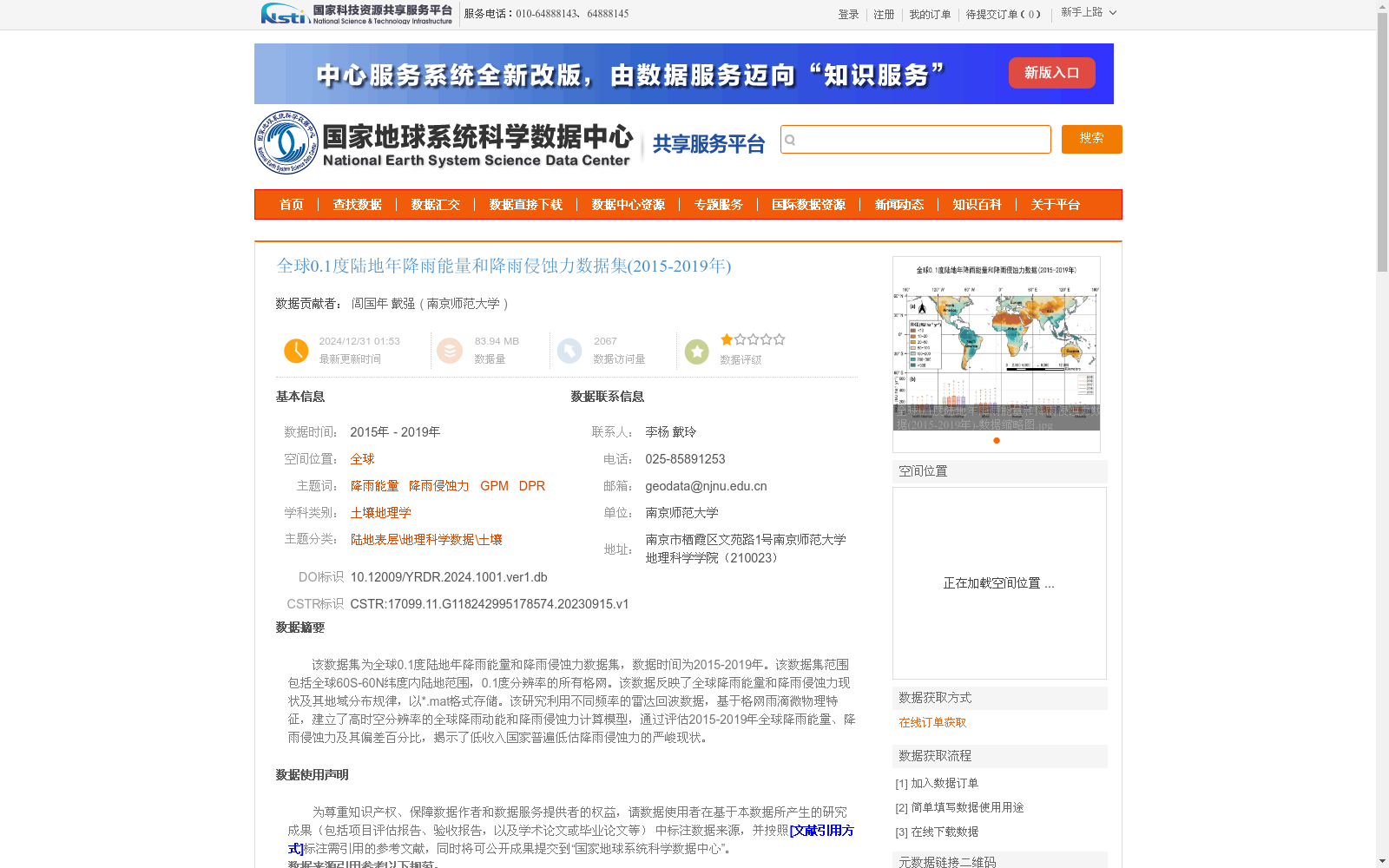Expand the 新手上路 dropdown

(1089, 12)
